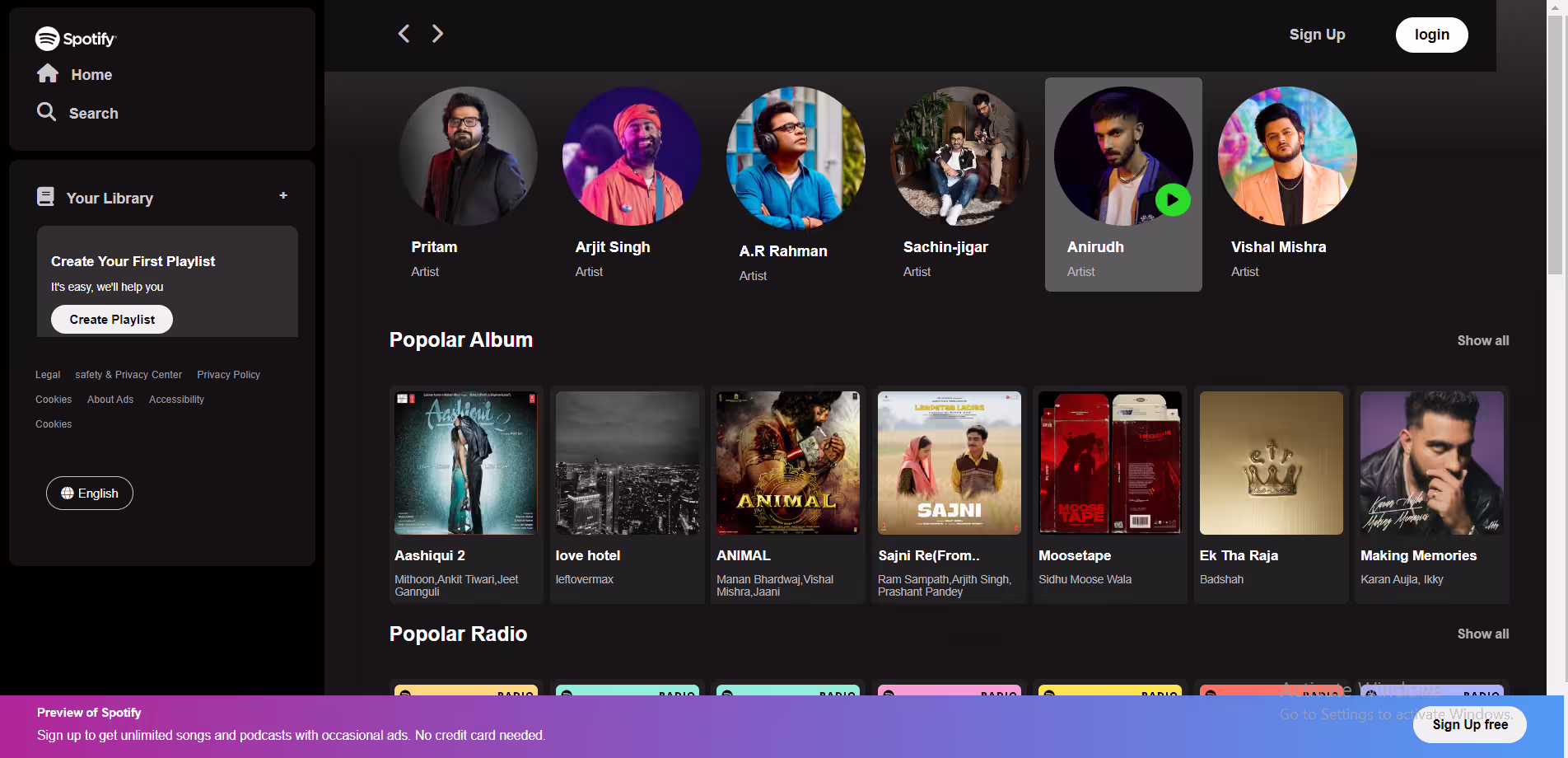The image size is (1568, 758).
Task: Go back with the left arrow
Action: coord(404,34)
